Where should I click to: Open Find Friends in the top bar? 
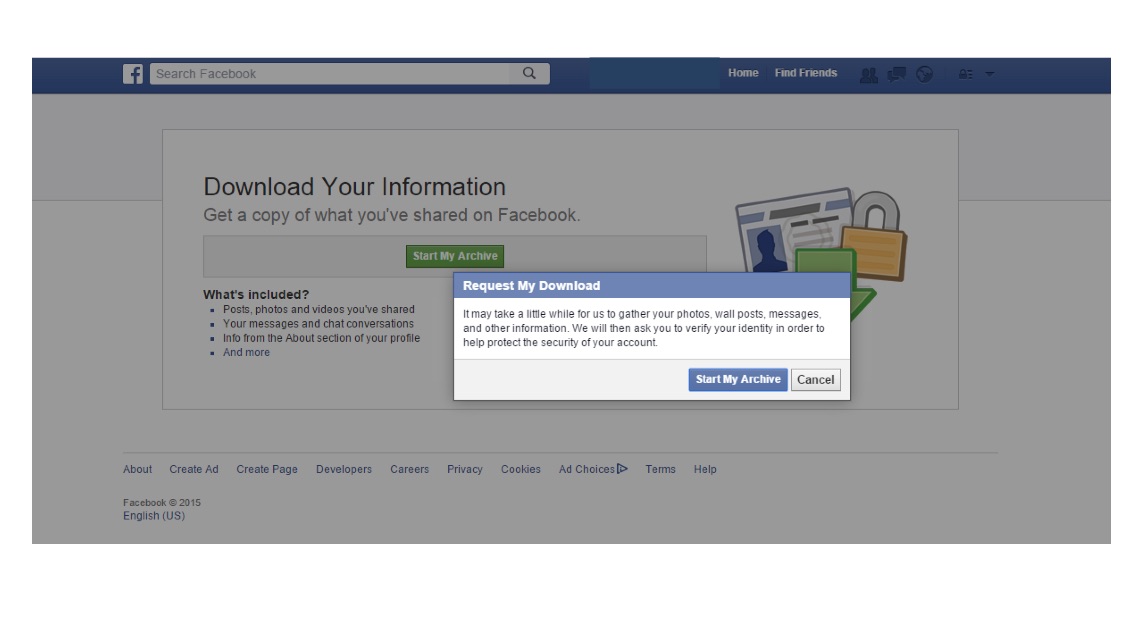tap(806, 73)
